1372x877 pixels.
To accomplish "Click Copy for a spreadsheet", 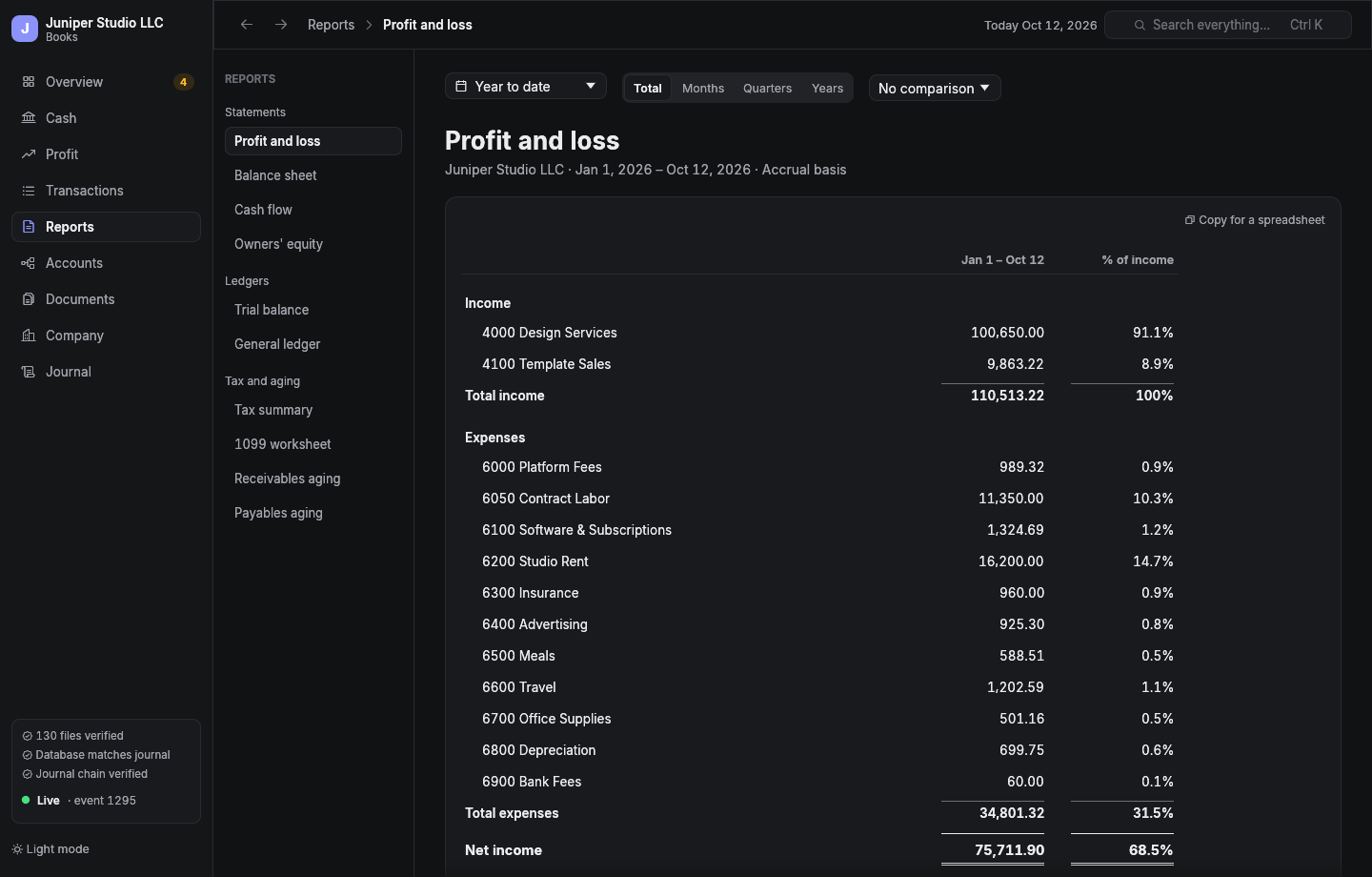I will (x=1254, y=220).
